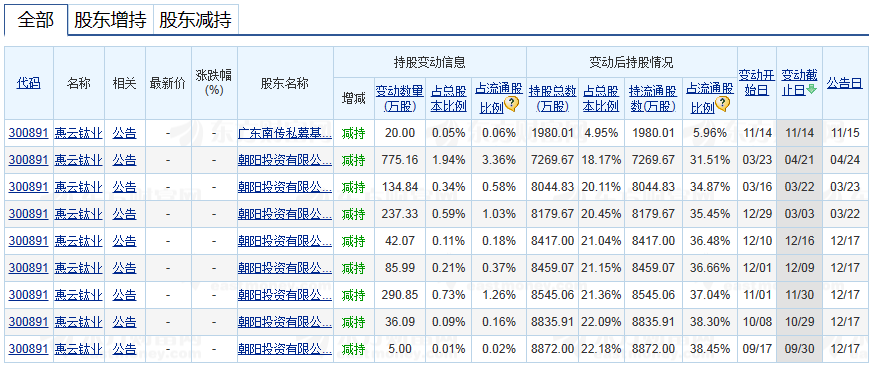Open 朝阳投资有限公 link in 237.33 row
This screenshot has width=871, height=366.
[285, 214]
